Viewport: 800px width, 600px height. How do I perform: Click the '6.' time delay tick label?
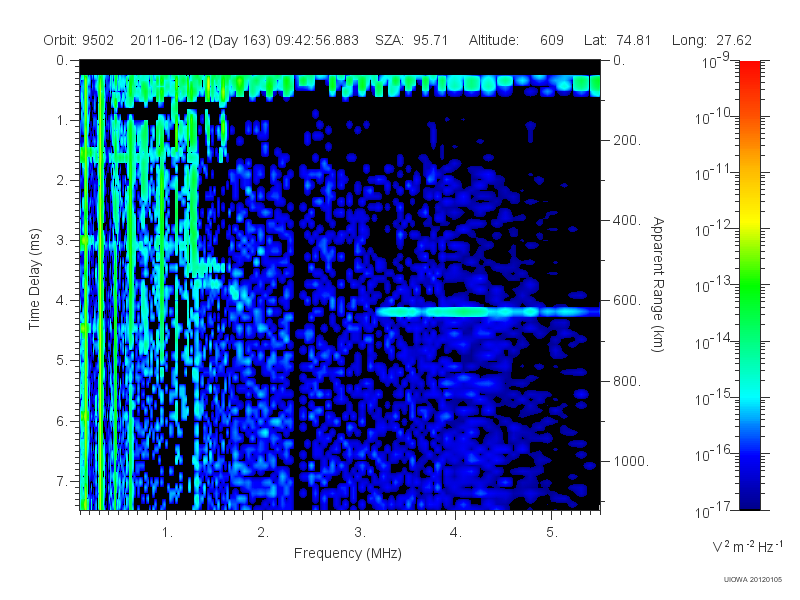click(x=62, y=421)
